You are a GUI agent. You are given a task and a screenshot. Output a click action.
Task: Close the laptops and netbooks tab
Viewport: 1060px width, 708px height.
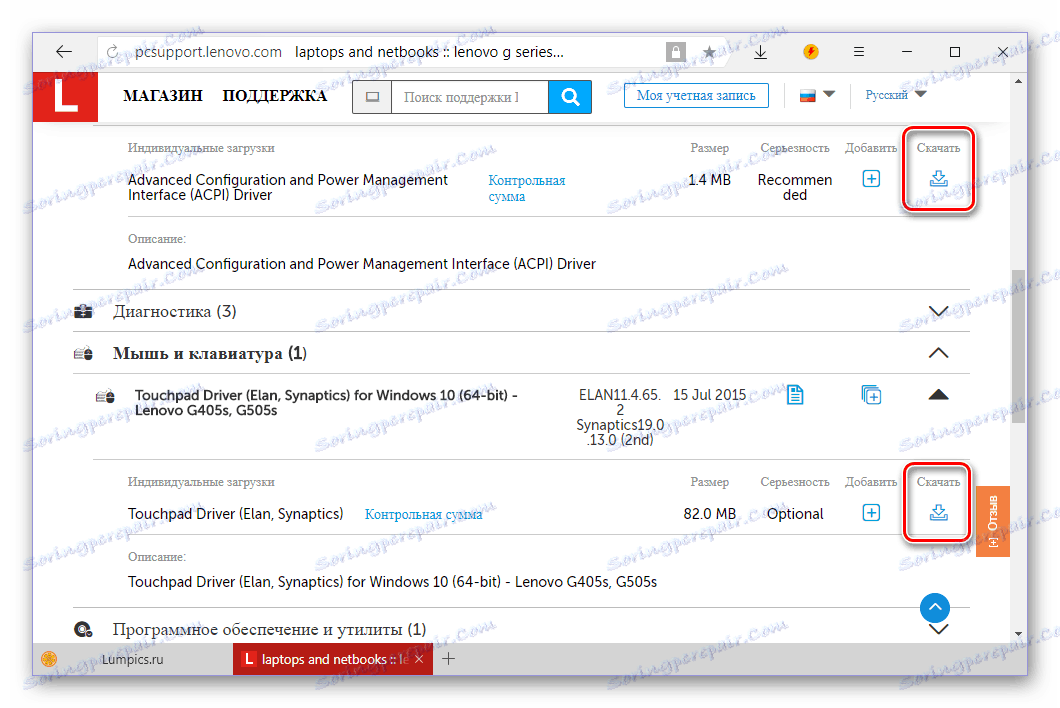pos(419,659)
